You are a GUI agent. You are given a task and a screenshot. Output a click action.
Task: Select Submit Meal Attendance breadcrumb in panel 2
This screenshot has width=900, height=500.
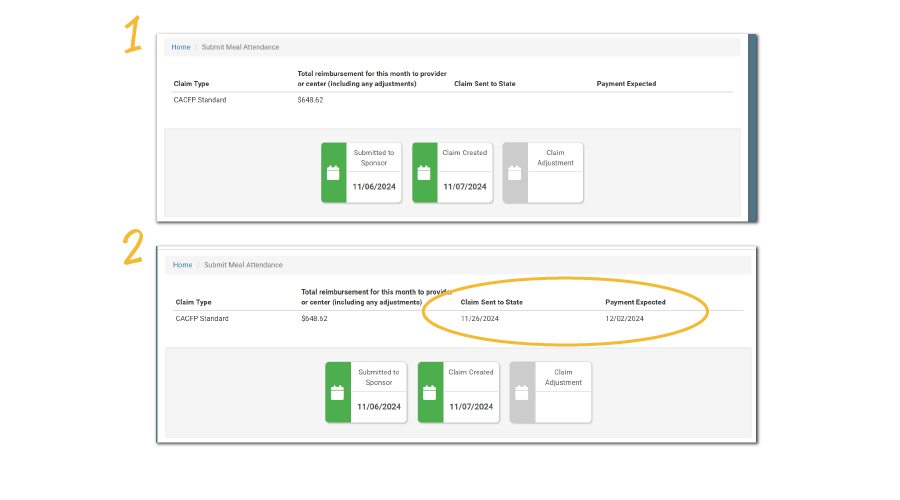coord(243,265)
